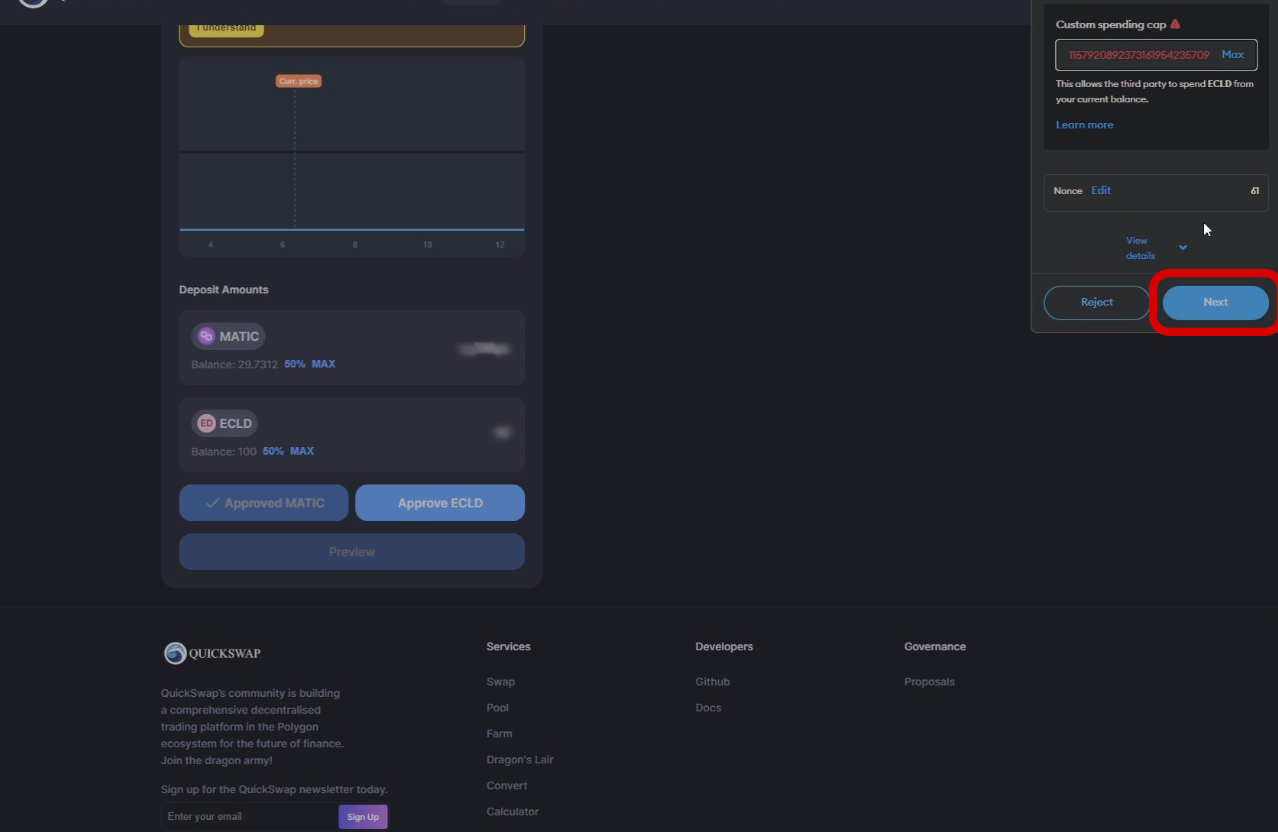
Task: Open Dragon's Lair footer link
Action: click(x=519, y=760)
